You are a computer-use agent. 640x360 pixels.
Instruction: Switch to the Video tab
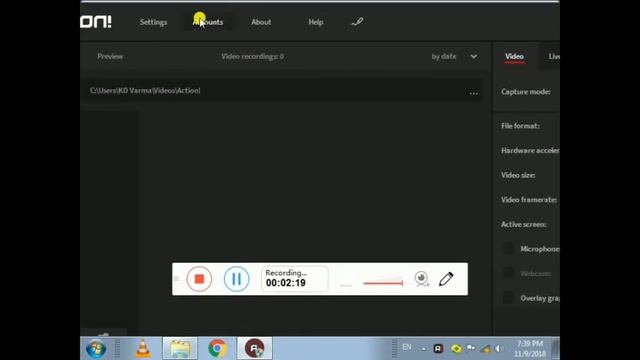coord(514,56)
